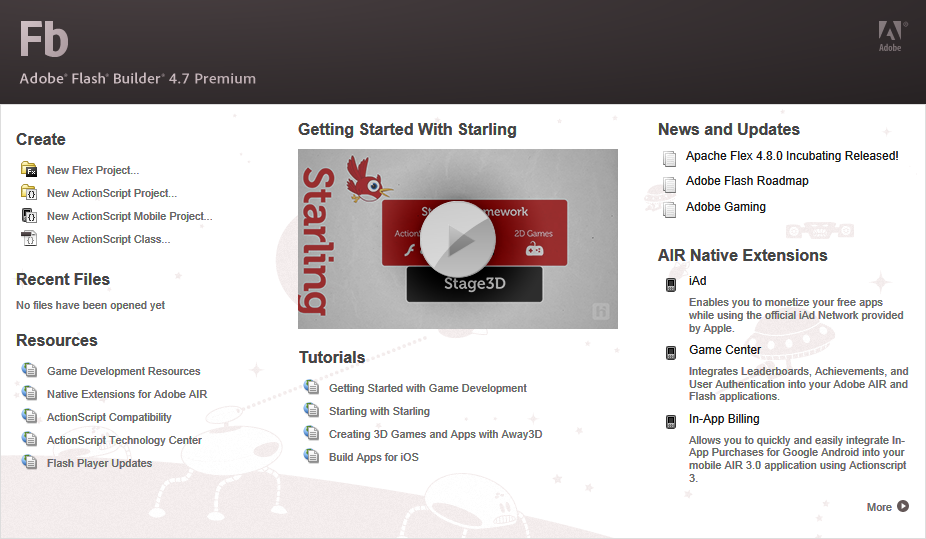926x539 pixels.
Task: Click the 'Adobe Flash Builder 4.7 Premium' title
Action: [138, 79]
